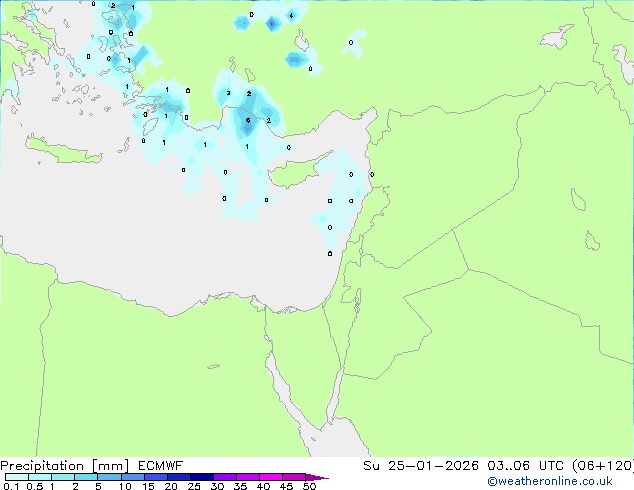Screen dimensions: 634x490
Task: Select the 2–5 mm legend color box
Action: (x=86, y=477)
